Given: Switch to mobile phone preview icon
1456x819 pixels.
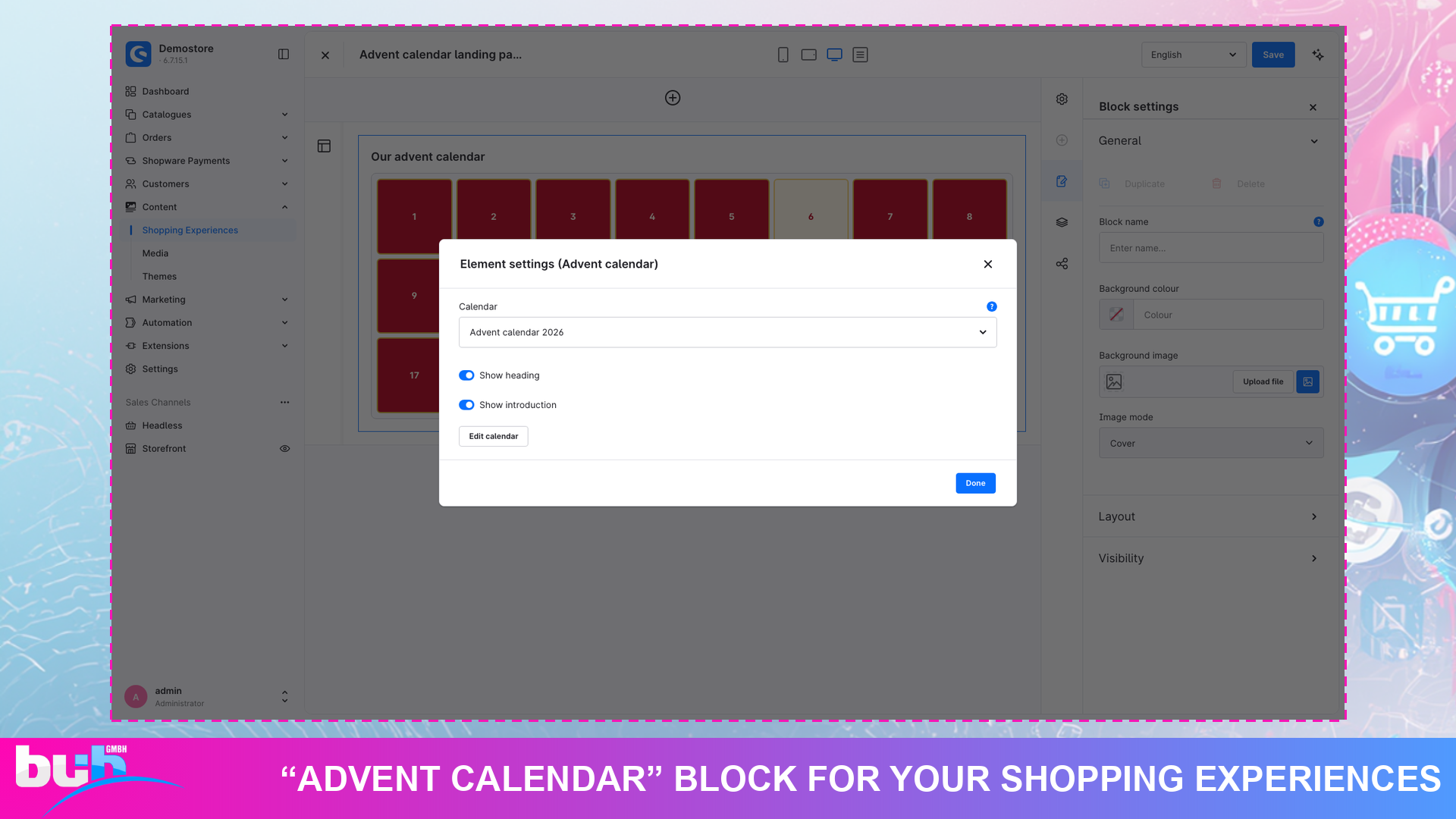Looking at the screenshot, I should tap(783, 55).
